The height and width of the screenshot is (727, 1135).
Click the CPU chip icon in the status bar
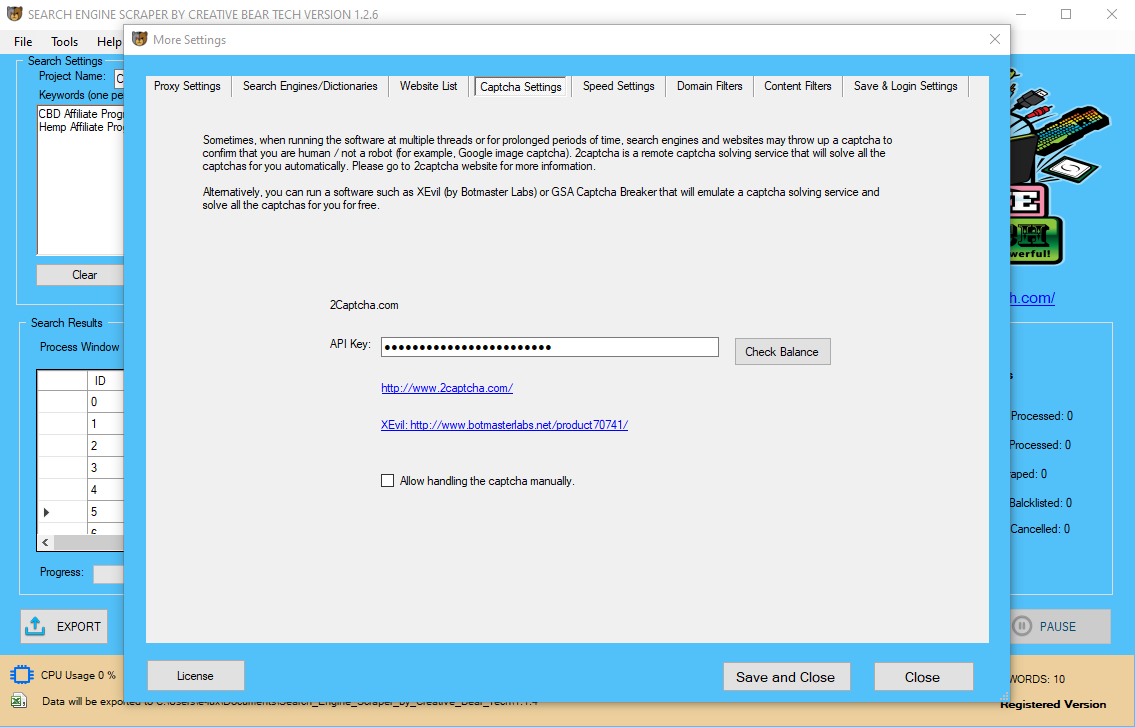click(21, 674)
